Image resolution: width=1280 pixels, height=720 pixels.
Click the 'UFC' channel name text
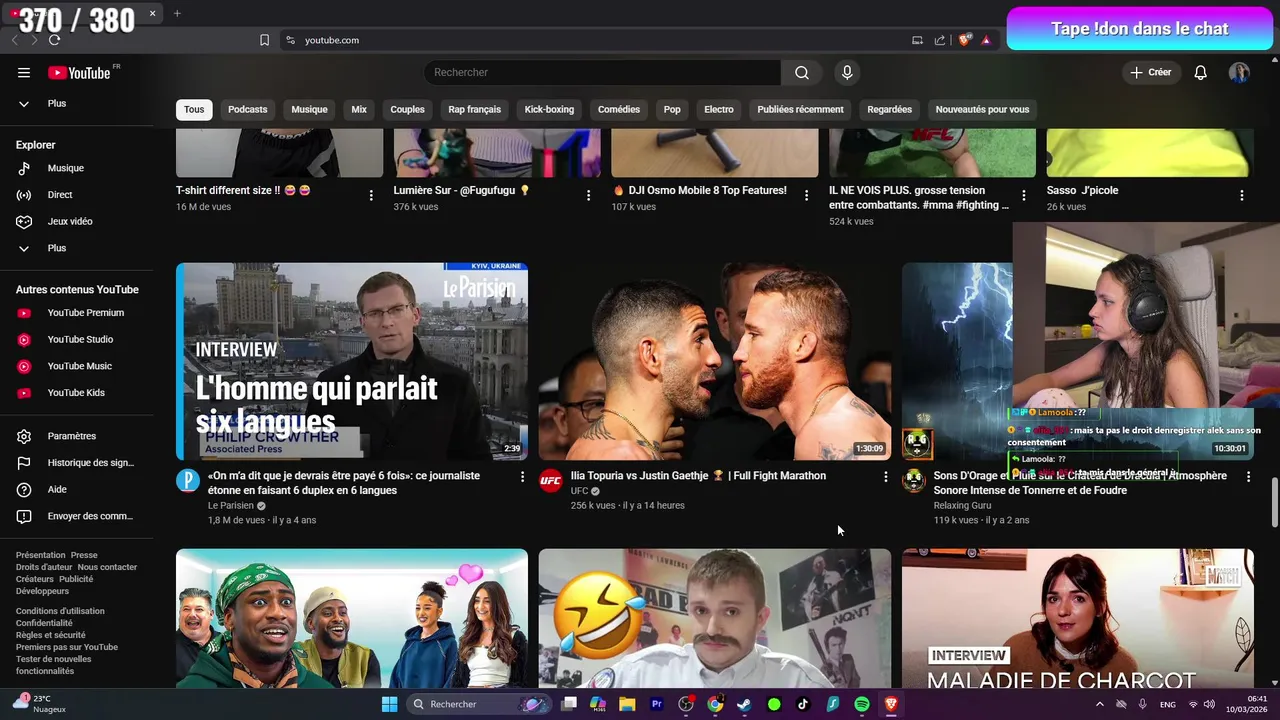coord(580,491)
